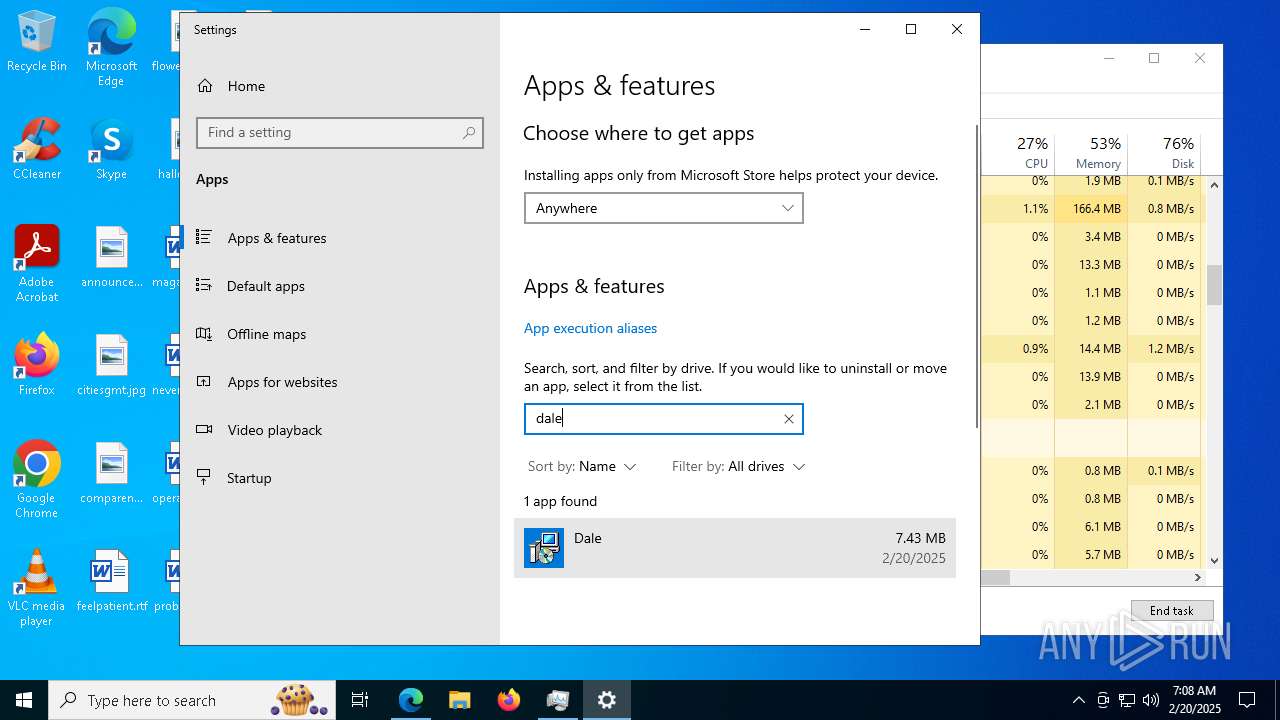This screenshot has height=720, width=1280.
Task: Sort Task Manager by CPU column
Action: coord(1018,152)
